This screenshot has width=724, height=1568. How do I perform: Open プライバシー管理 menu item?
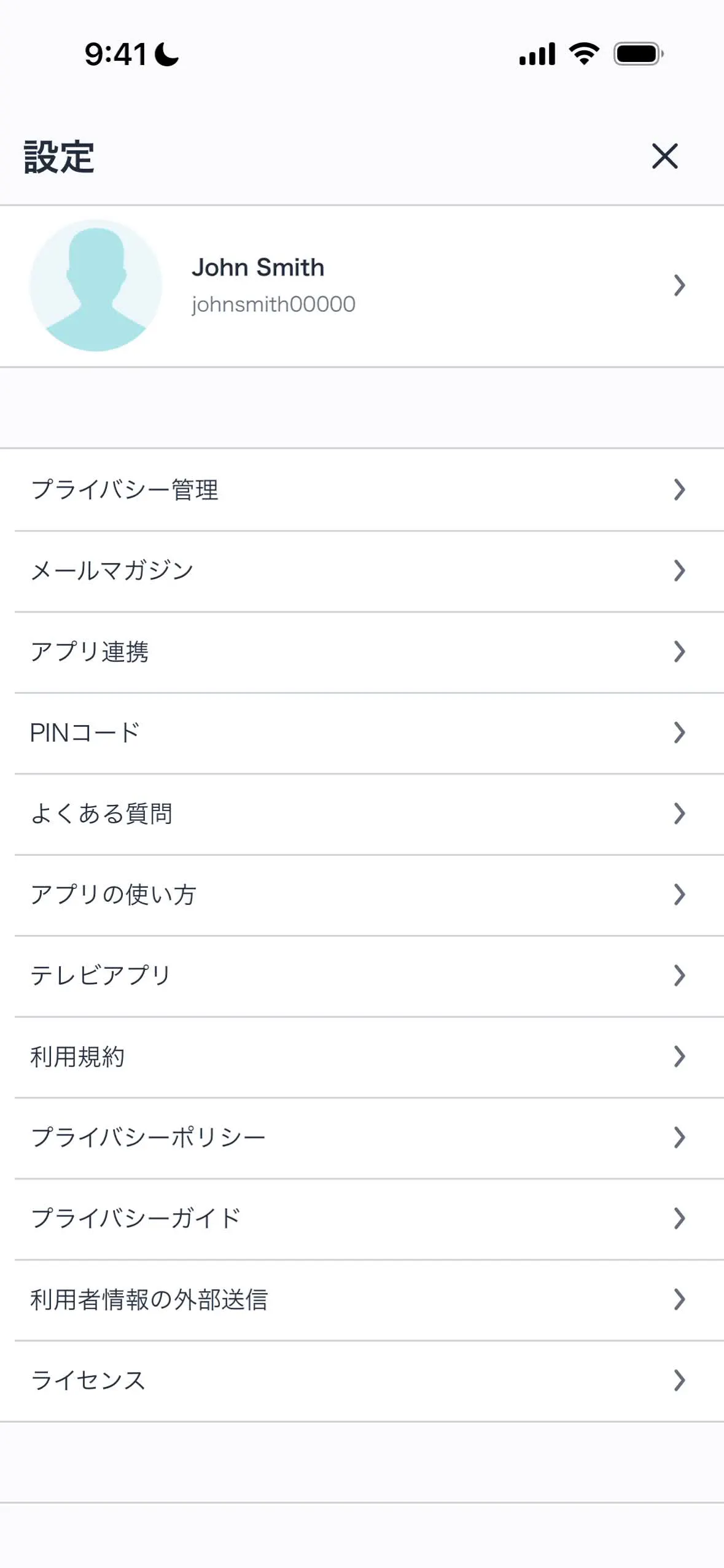(125, 490)
